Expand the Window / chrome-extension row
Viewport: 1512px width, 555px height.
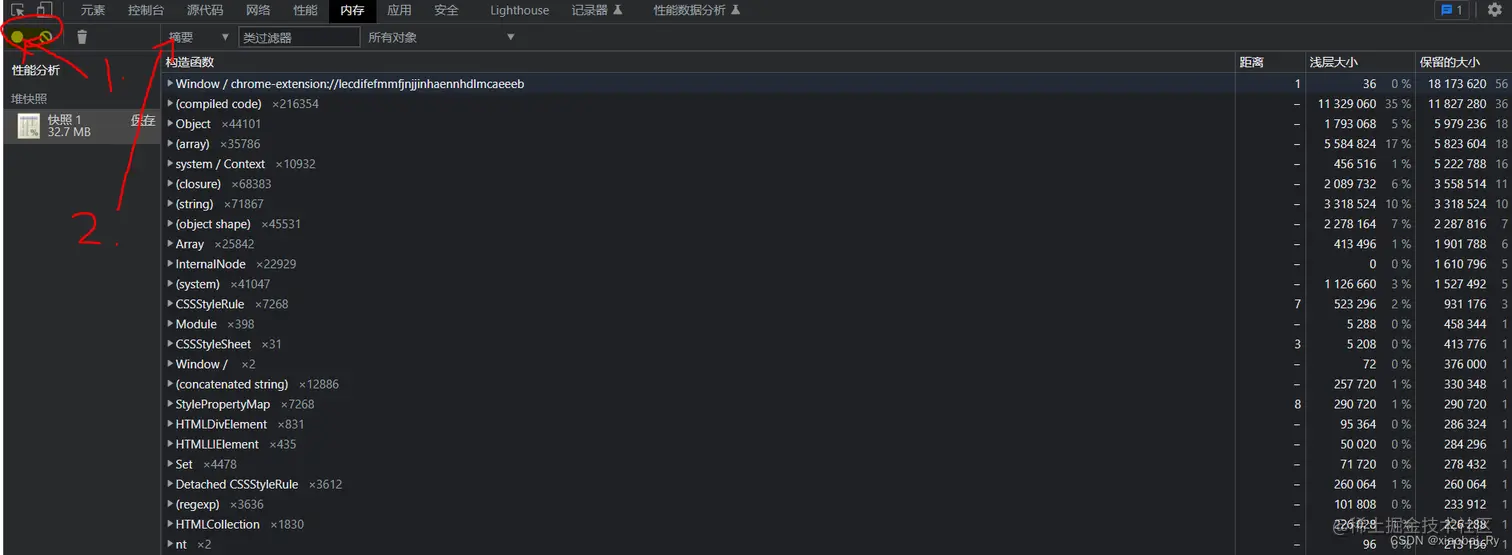pyautogui.click(x=170, y=84)
